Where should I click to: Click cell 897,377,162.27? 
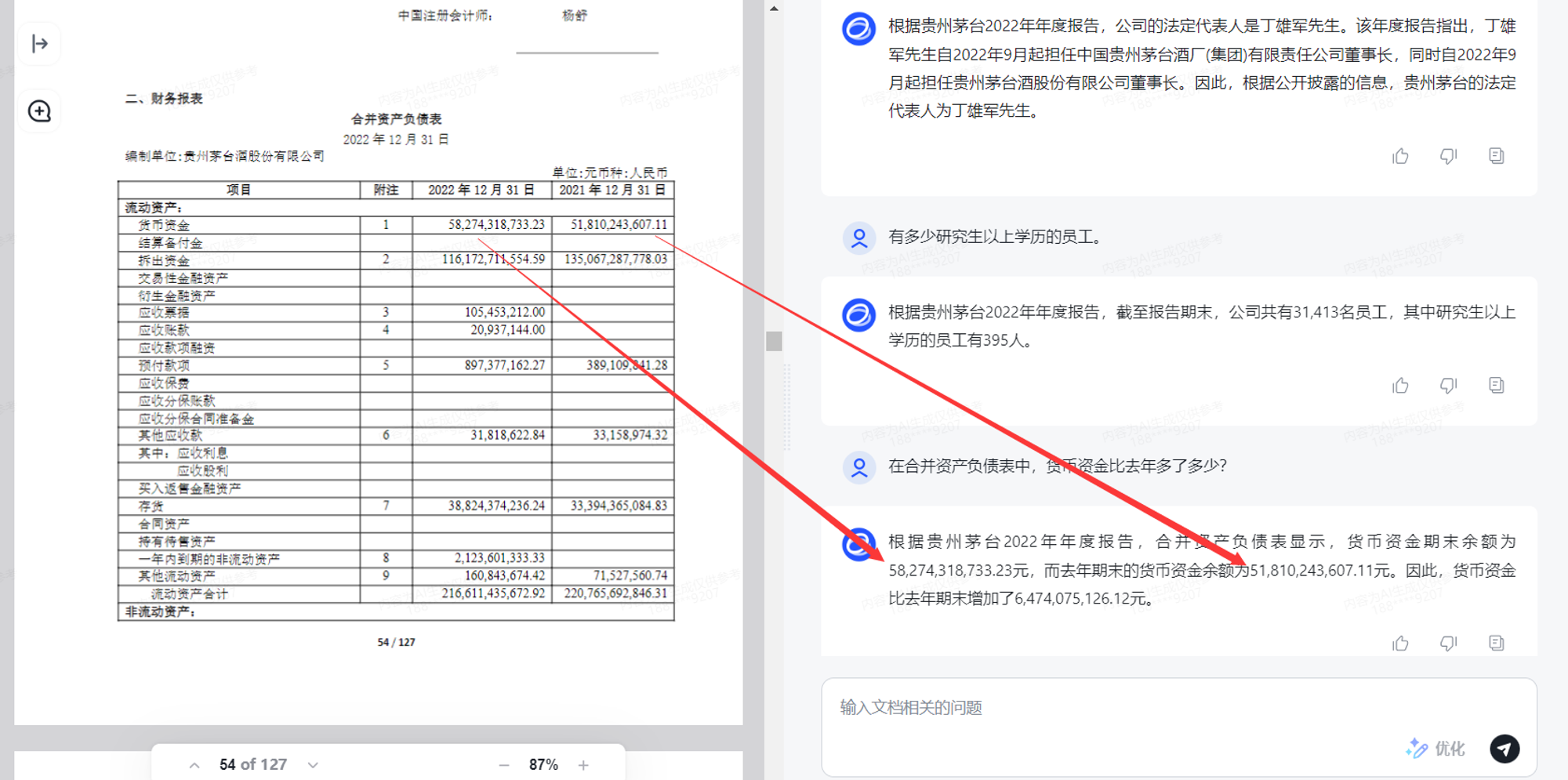[x=505, y=365]
